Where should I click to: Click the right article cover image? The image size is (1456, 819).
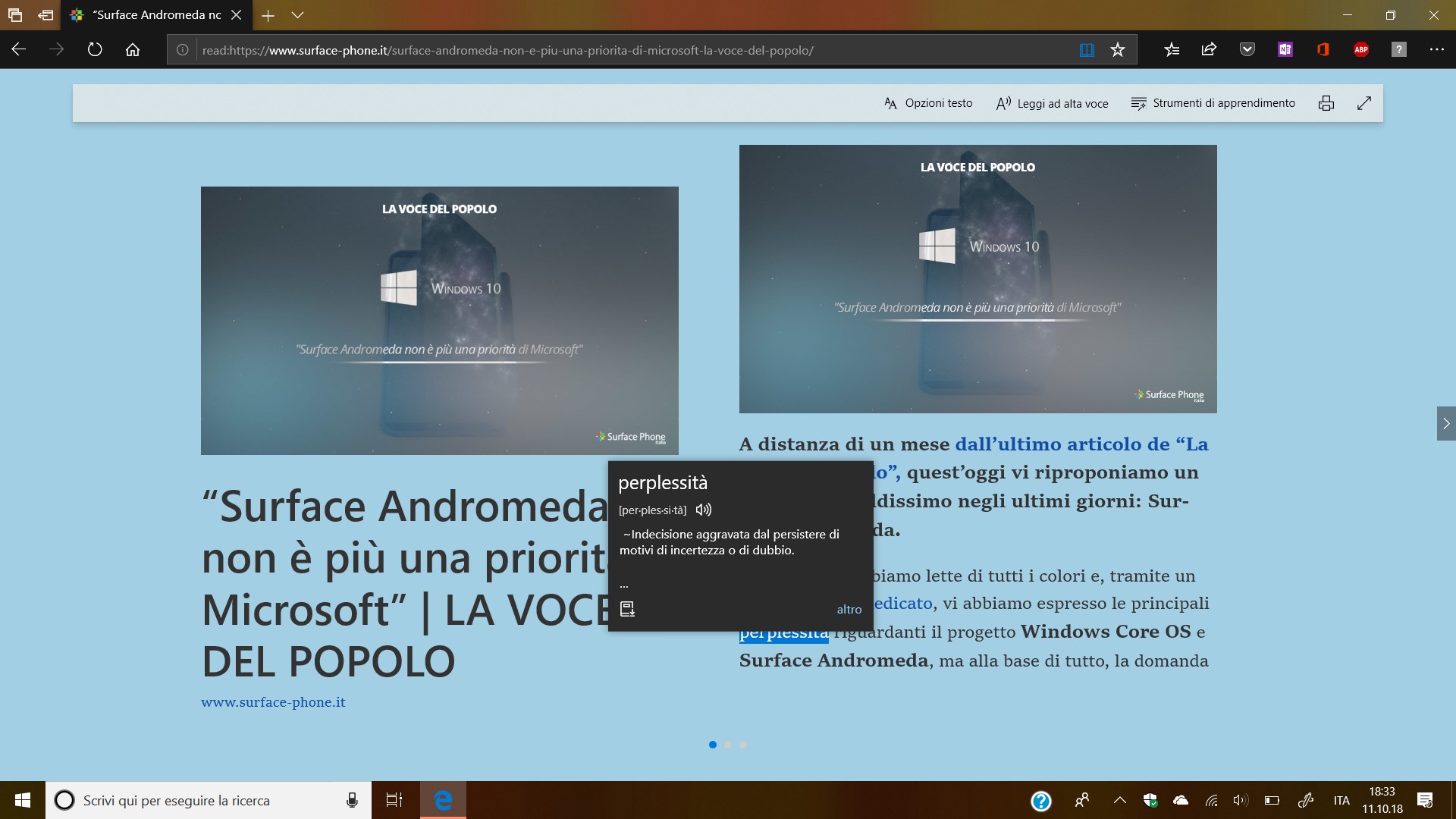coord(978,279)
